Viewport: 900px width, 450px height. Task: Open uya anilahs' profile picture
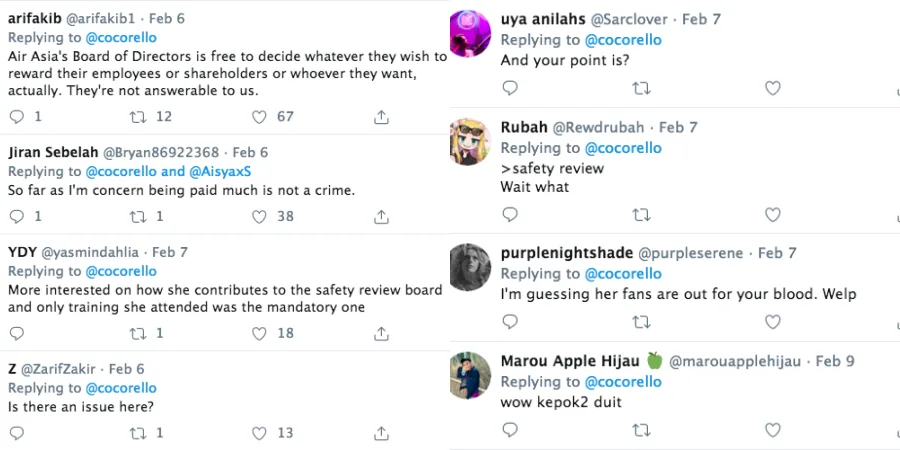(x=469, y=33)
